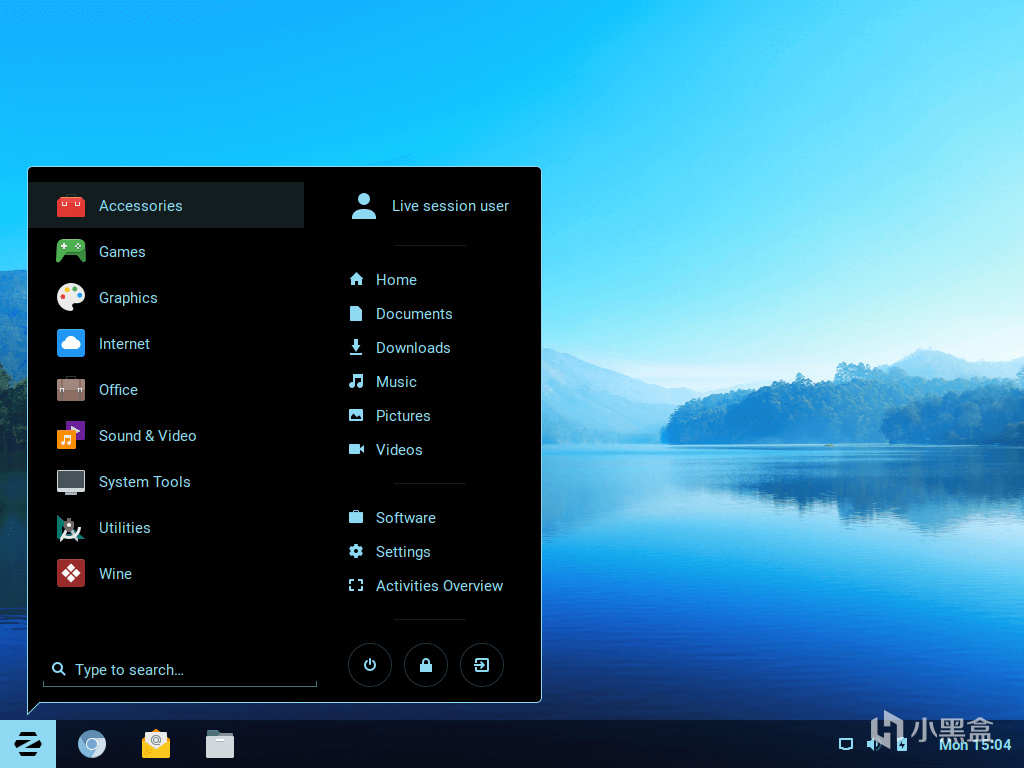Select the Wine menu category

(x=167, y=573)
